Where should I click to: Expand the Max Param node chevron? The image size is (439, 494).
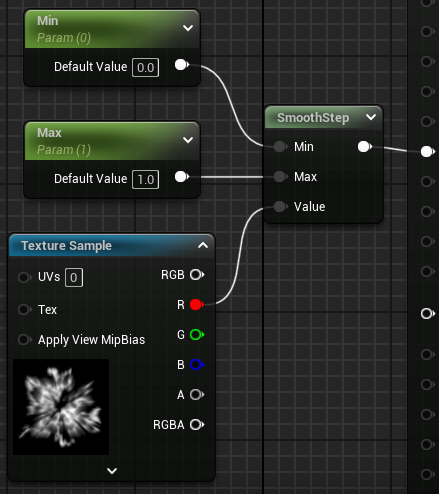188,140
